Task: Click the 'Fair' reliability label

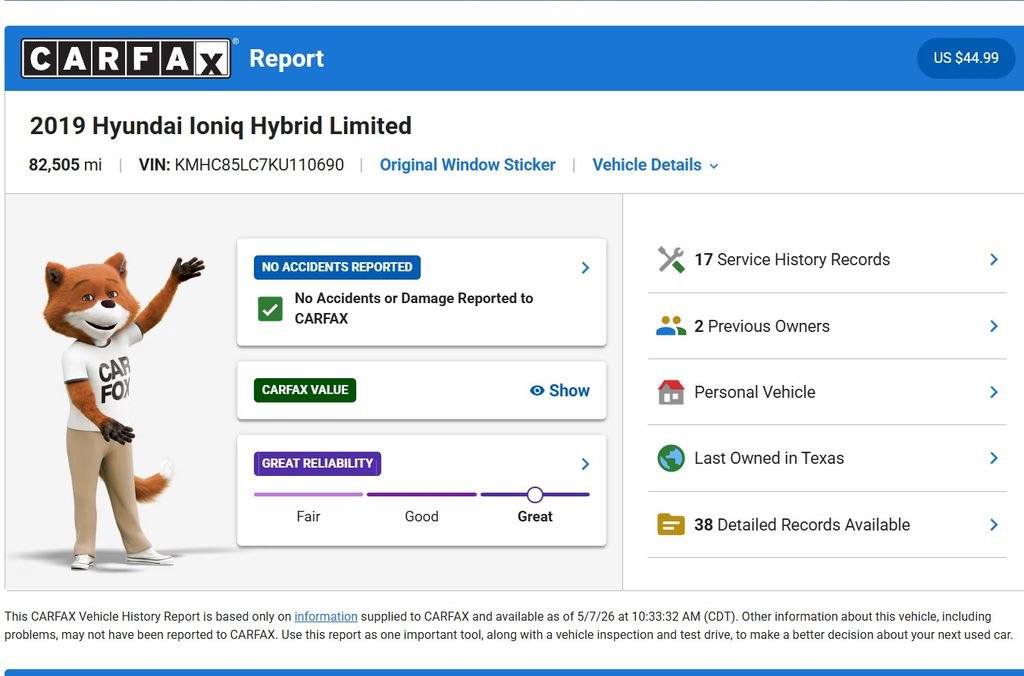Action: click(308, 517)
